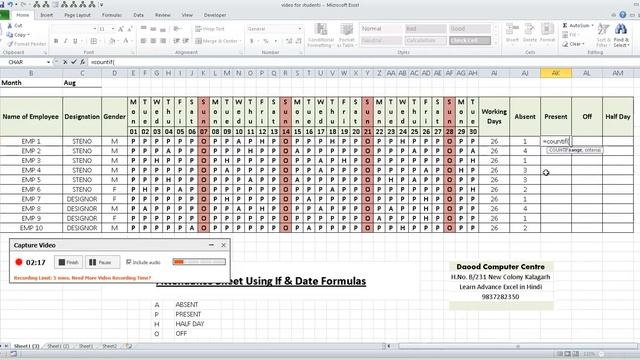
Task: Click the Accounting currency format icon
Action: 252,41
